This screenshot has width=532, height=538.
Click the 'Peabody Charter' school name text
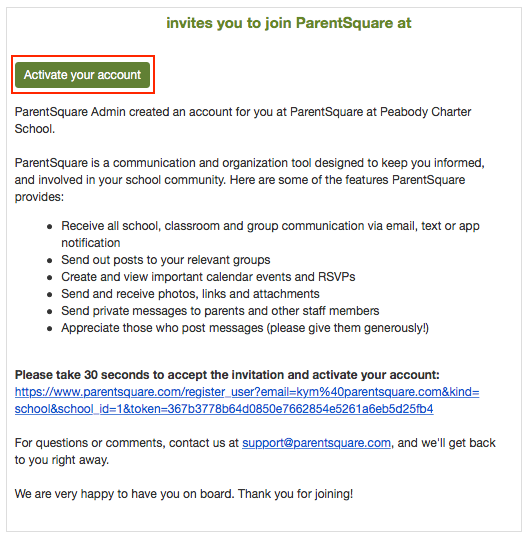click(425, 112)
